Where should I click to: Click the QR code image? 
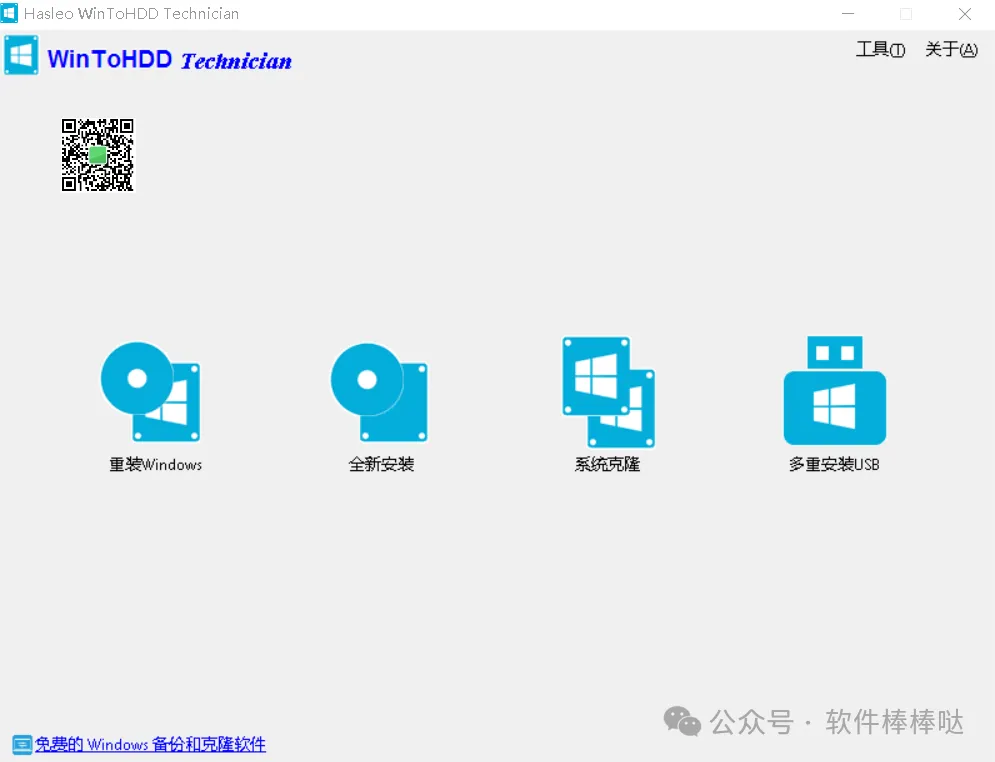click(x=98, y=154)
